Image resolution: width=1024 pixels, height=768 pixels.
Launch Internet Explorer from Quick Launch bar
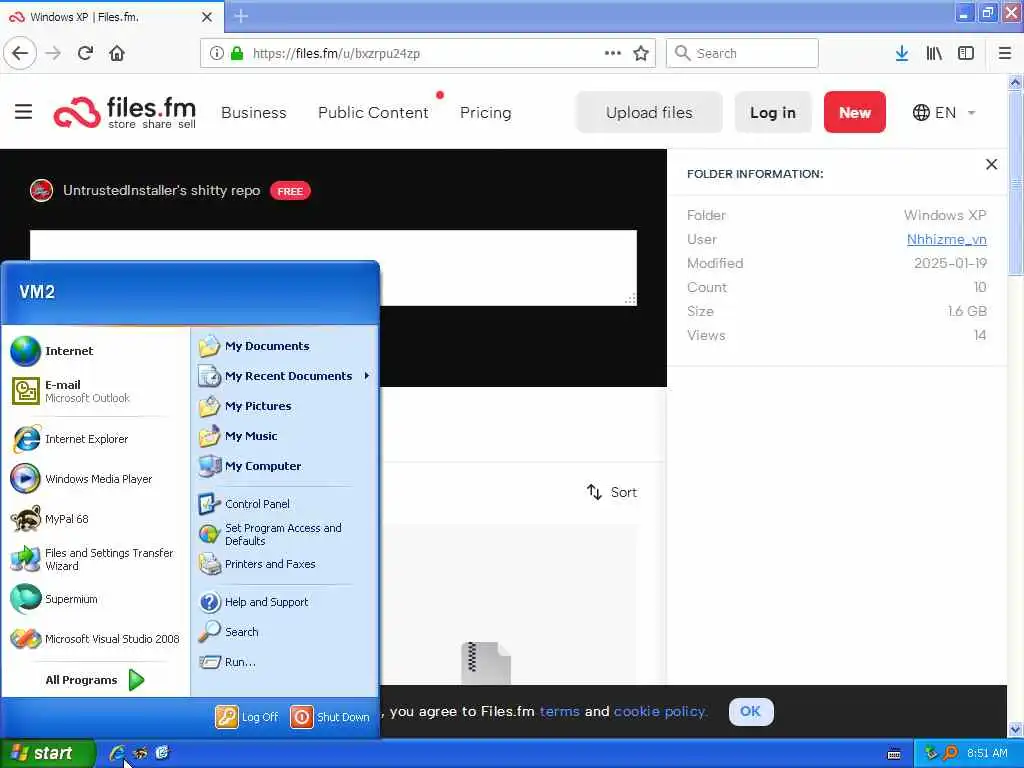coord(116,753)
